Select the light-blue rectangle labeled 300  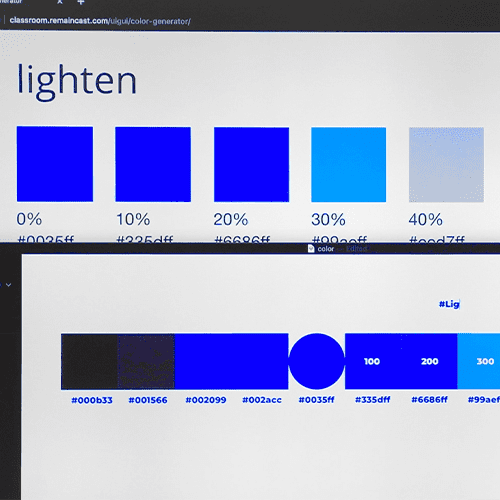(479, 361)
